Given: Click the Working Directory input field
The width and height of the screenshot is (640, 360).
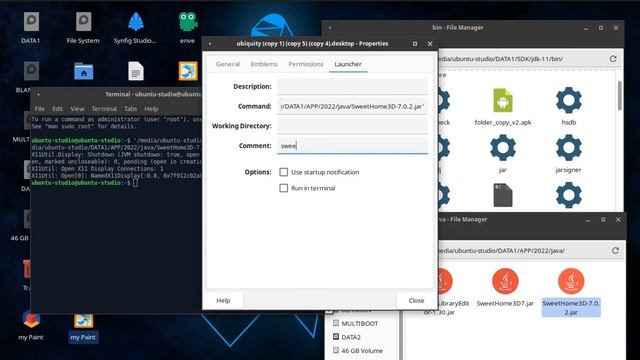Looking at the screenshot, I should coord(352,126).
